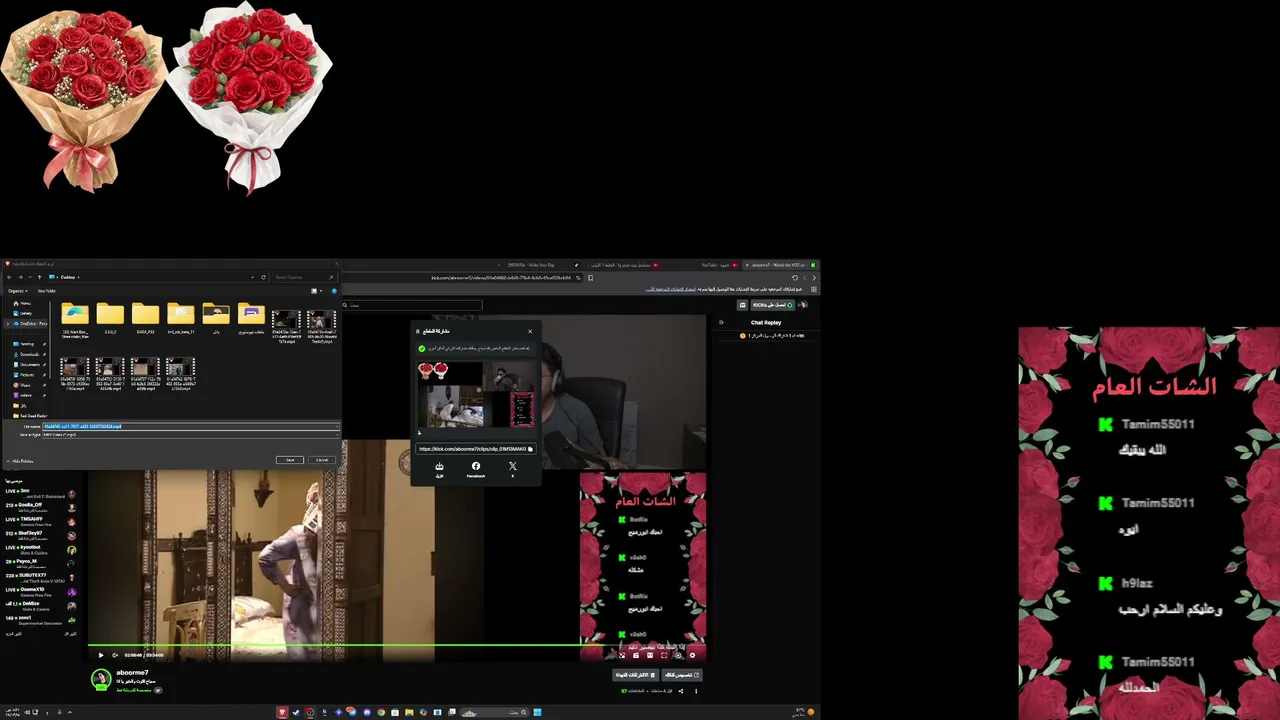Image resolution: width=1280 pixels, height=720 pixels.
Task: Share the clip on X
Action: pos(513,469)
